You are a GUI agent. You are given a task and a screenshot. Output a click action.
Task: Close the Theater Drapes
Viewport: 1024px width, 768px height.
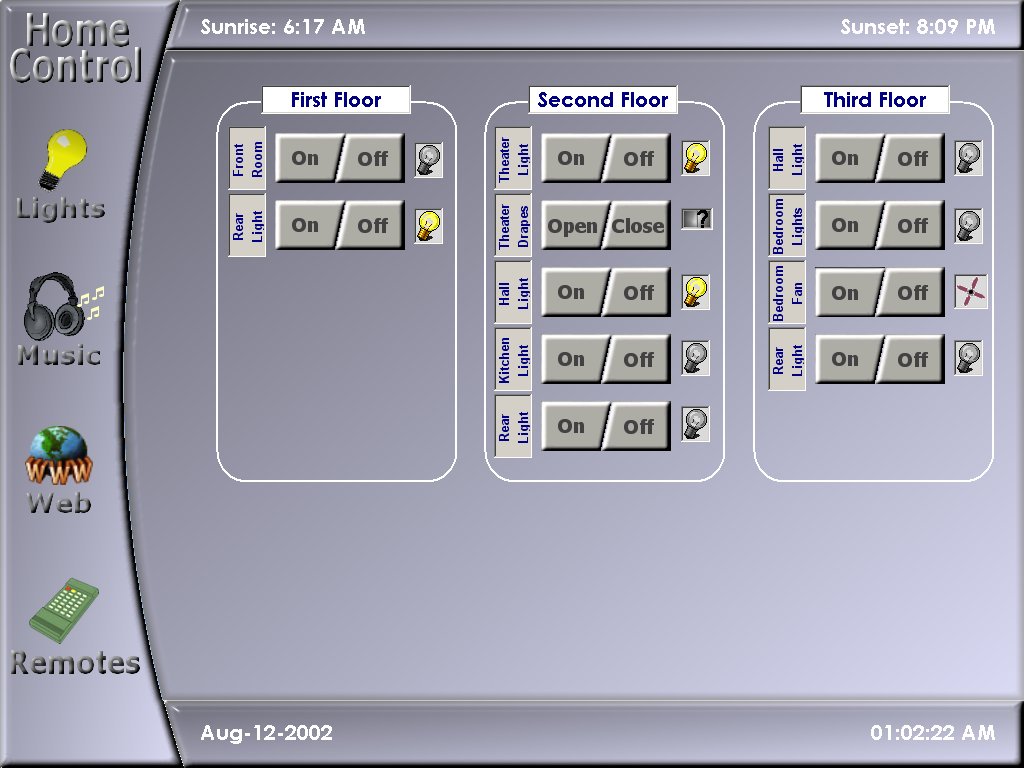pyautogui.click(x=639, y=226)
